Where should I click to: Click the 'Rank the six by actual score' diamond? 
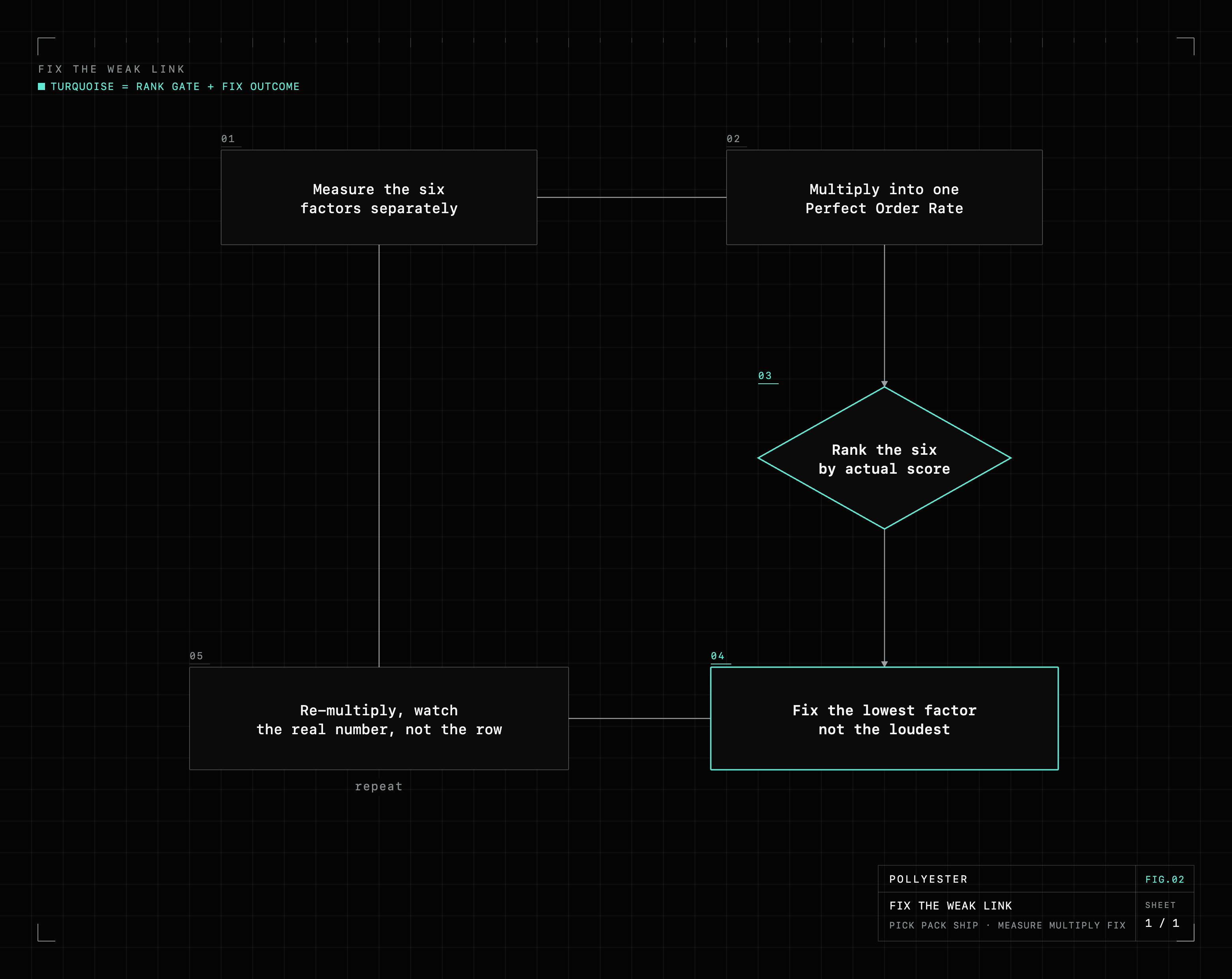click(884, 458)
